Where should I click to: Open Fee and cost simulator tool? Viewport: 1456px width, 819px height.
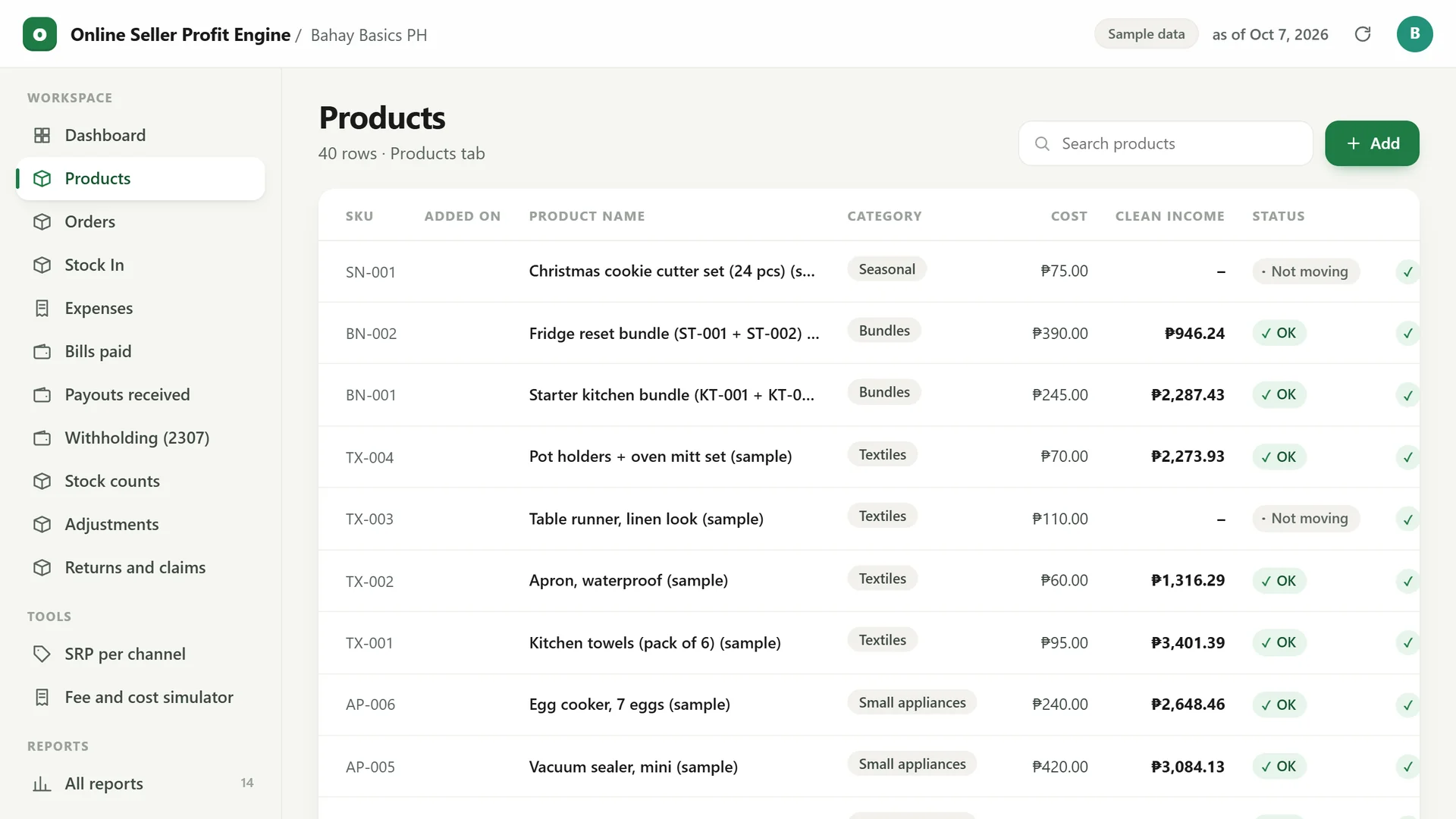140,697
